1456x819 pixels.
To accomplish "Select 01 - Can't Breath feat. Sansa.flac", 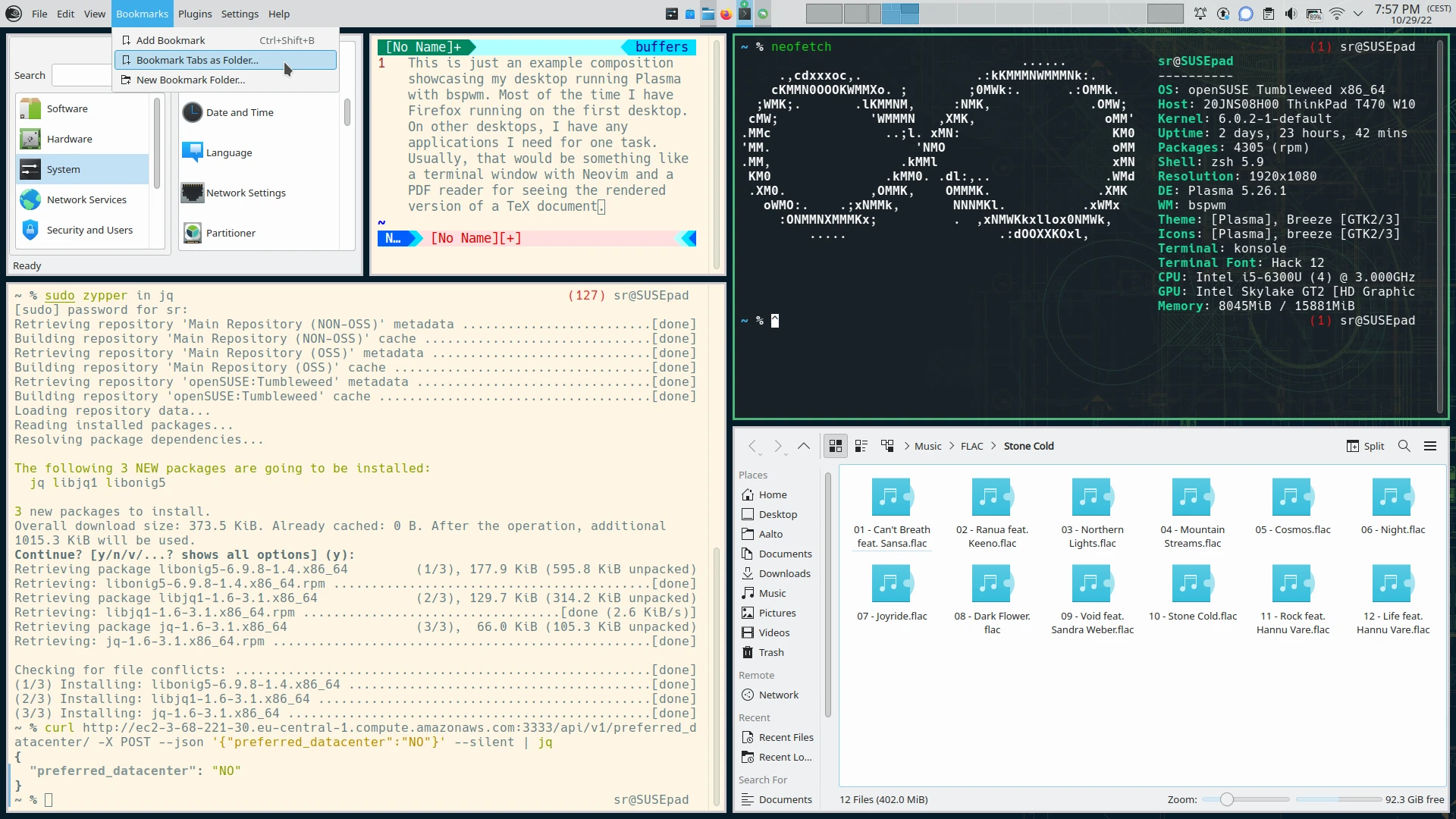I will (x=892, y=513).
